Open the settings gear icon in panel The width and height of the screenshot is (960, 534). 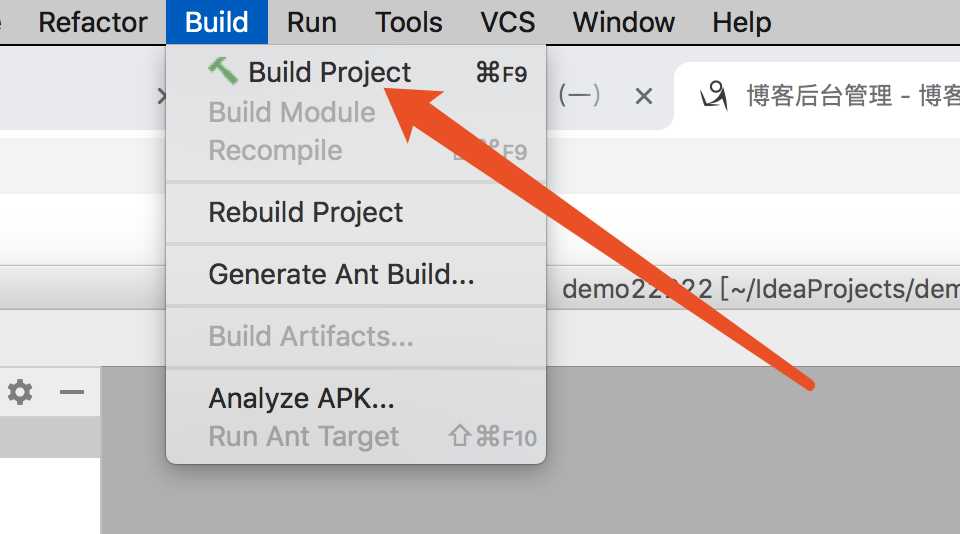point(20,392)
